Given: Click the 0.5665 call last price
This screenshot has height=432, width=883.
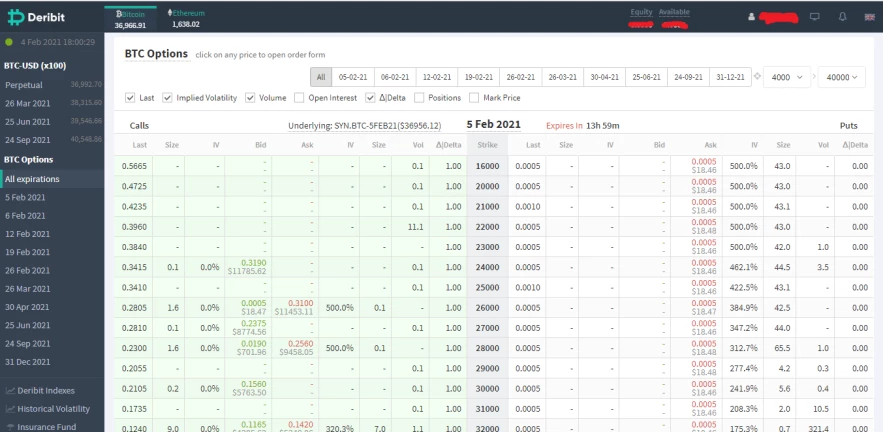Looking at the screenshot, I should [x=133, y=166].
